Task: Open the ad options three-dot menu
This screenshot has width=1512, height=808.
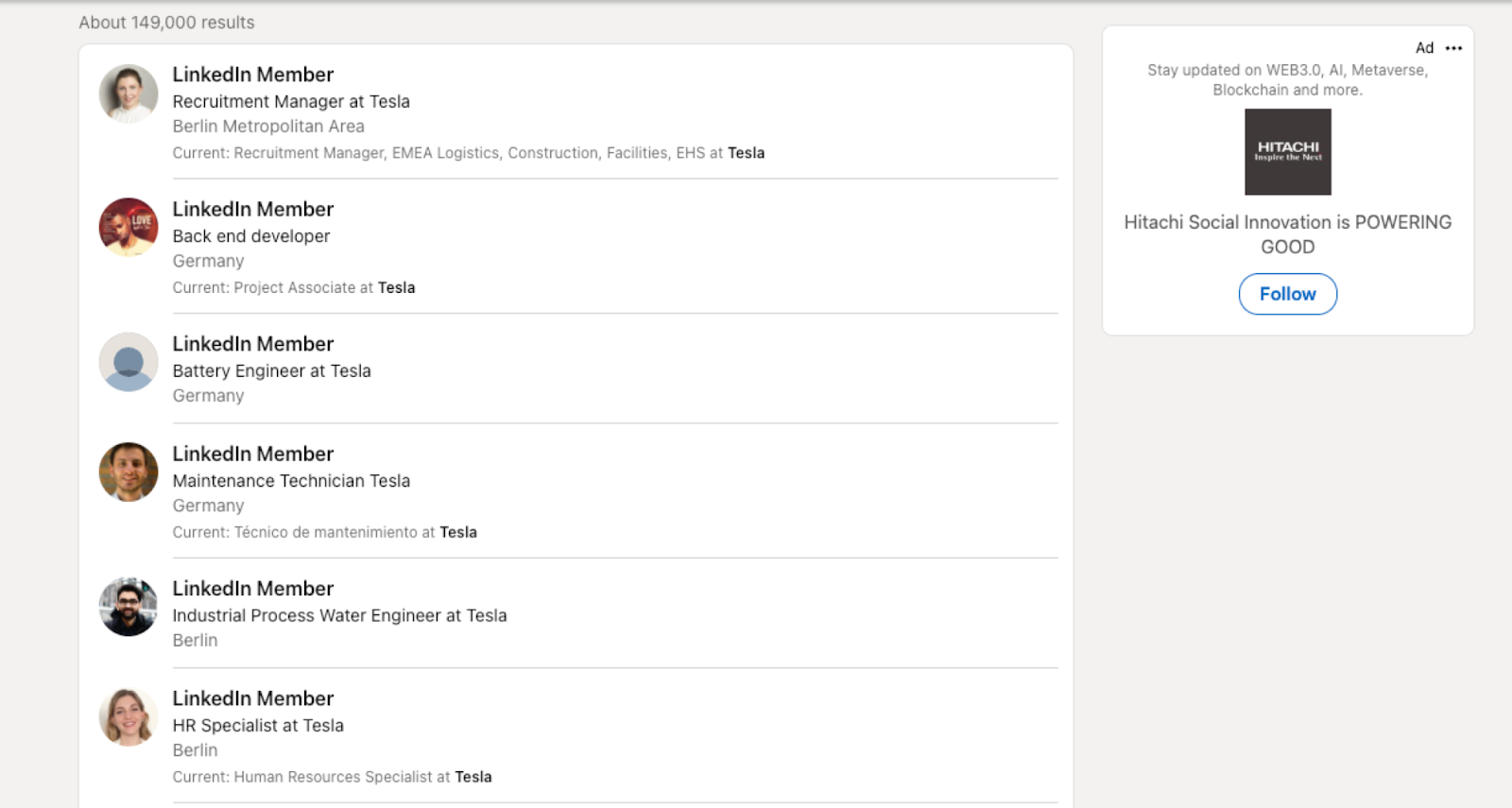Action: point(1453,48)
